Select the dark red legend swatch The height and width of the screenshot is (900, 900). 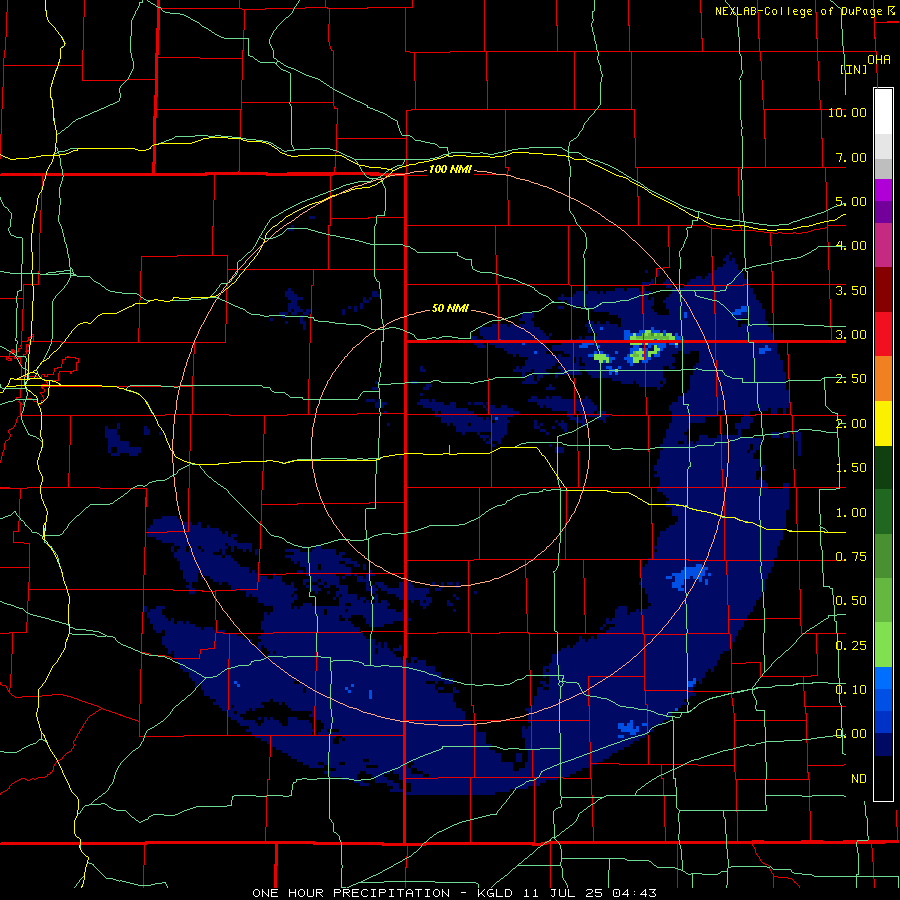pos(883,290)
